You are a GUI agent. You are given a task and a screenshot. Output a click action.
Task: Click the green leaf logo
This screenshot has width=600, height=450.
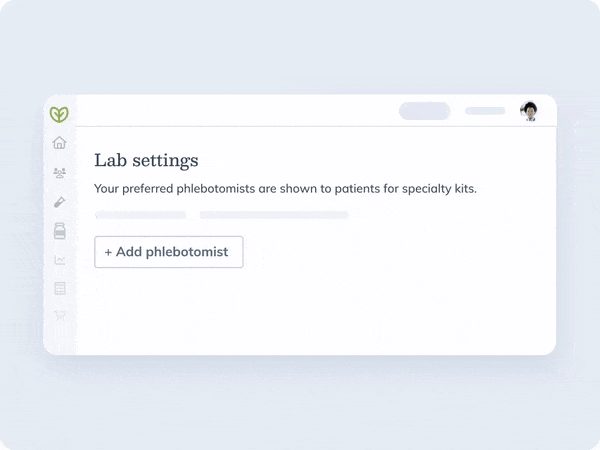click(x=59, y=114)
